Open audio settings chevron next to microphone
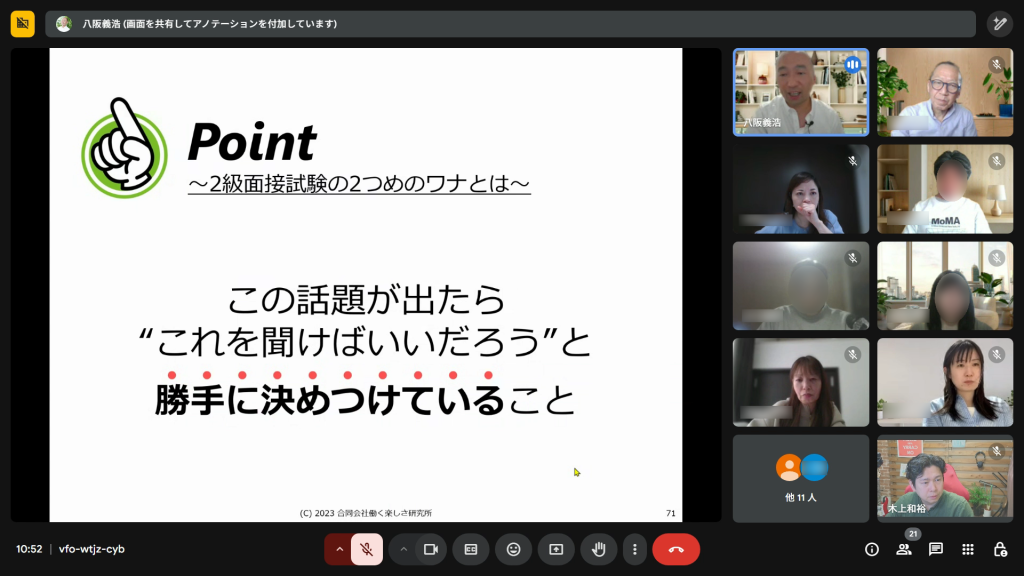 pyautogui.click(x=339, y=549)
